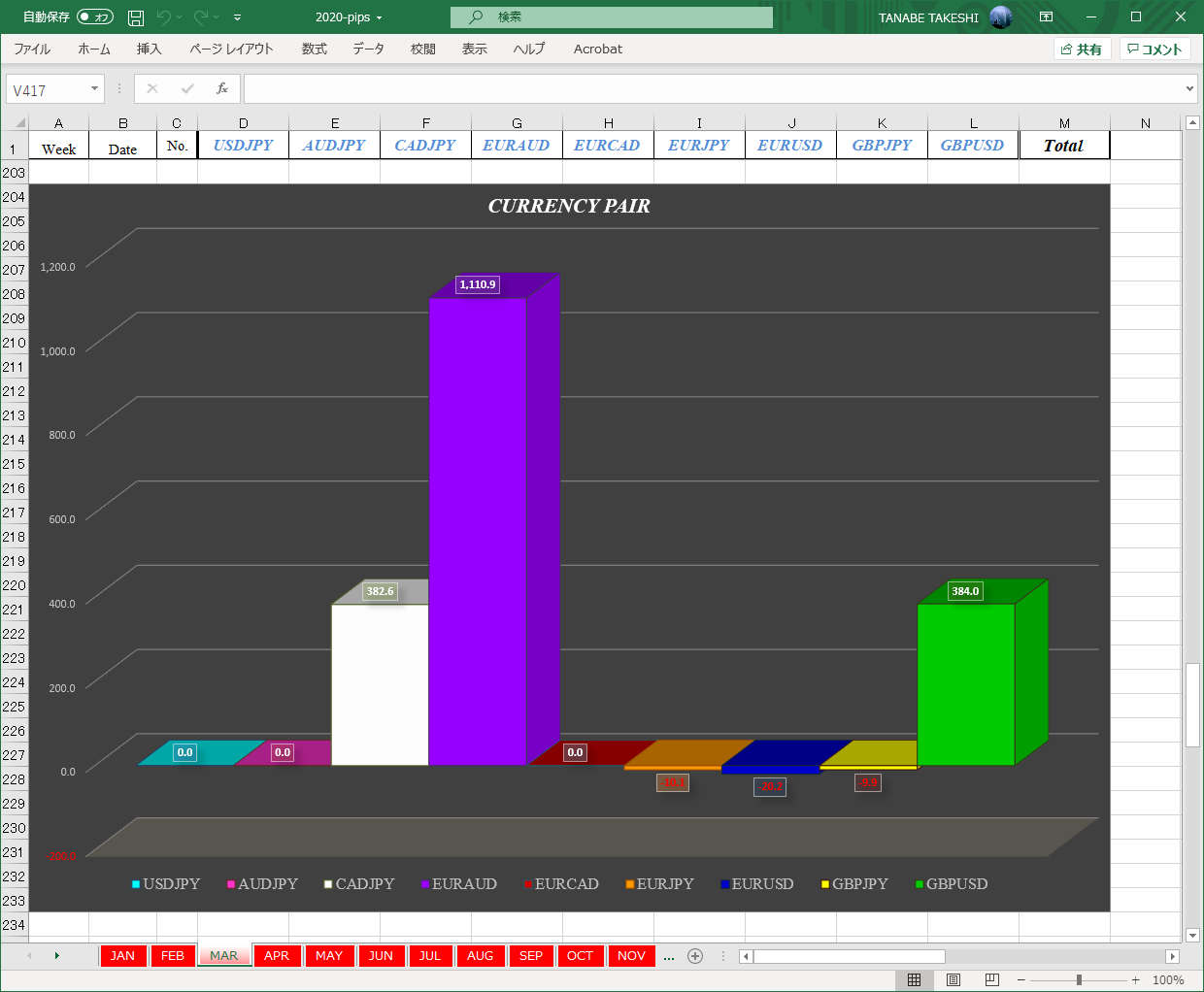Viewport: 1204px width, 992px height.
Task: Toggle the AutoSave switch
Action: click(94, 17)
